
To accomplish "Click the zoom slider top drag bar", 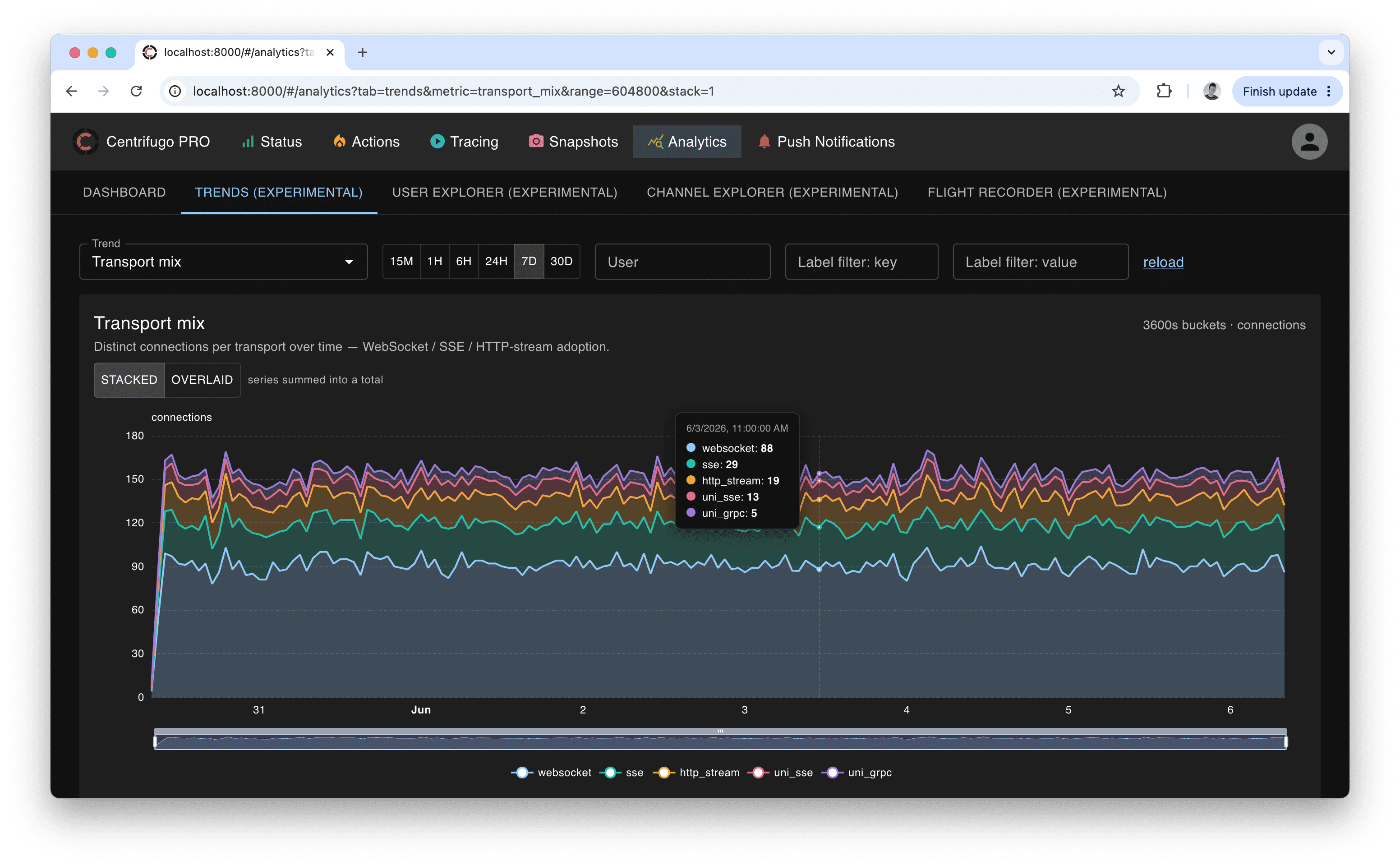I will point(720,731).
